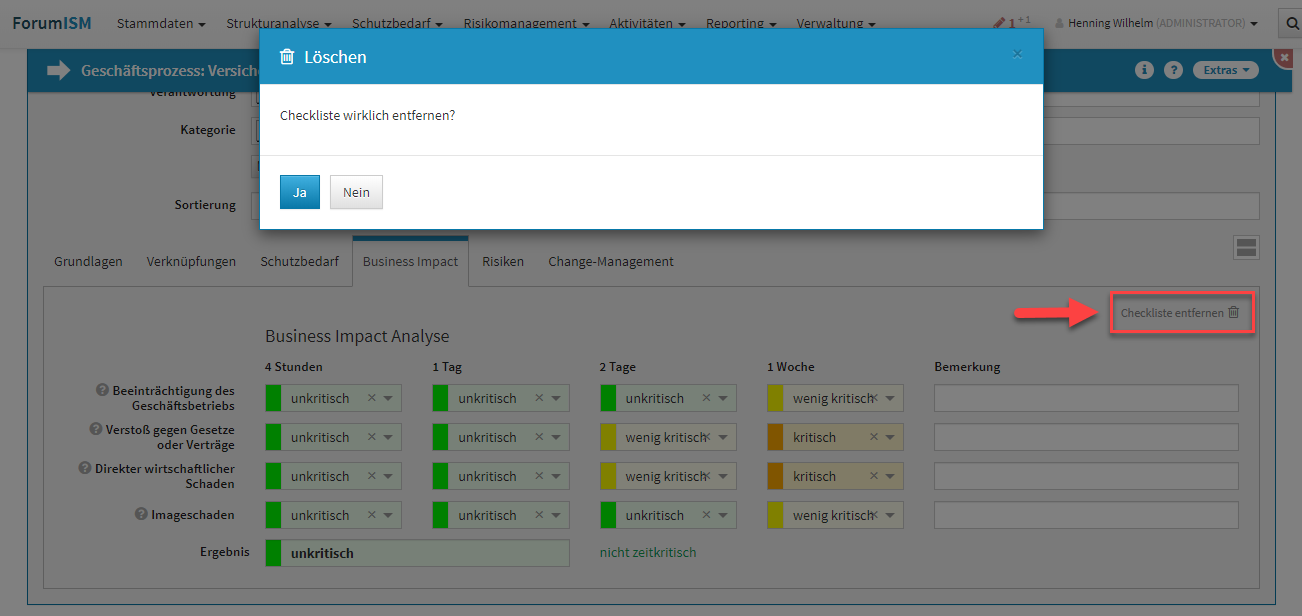Viewport: 1302px width, 616px height.
Task: Click help icon beside Beeinträchtigung des Geschäftsbetriebs
Action: [x=102, y=390]
